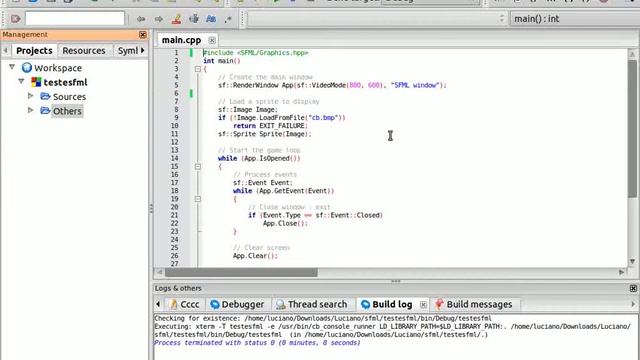640x360 pixels.
Task: Toggle the regular expression search option
Action: (x=228, y=19)
